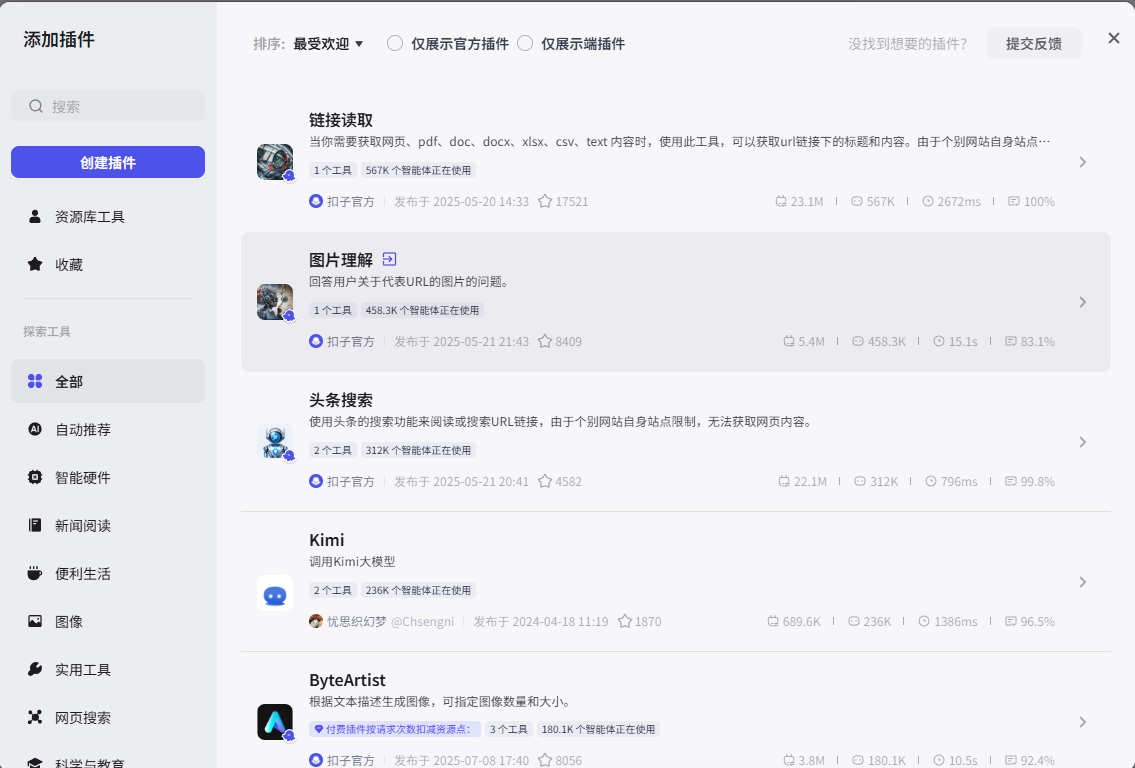Open the 最受欢迎 sort dropdown
This screenshot has width=1135, height=768.
point(328,44)
